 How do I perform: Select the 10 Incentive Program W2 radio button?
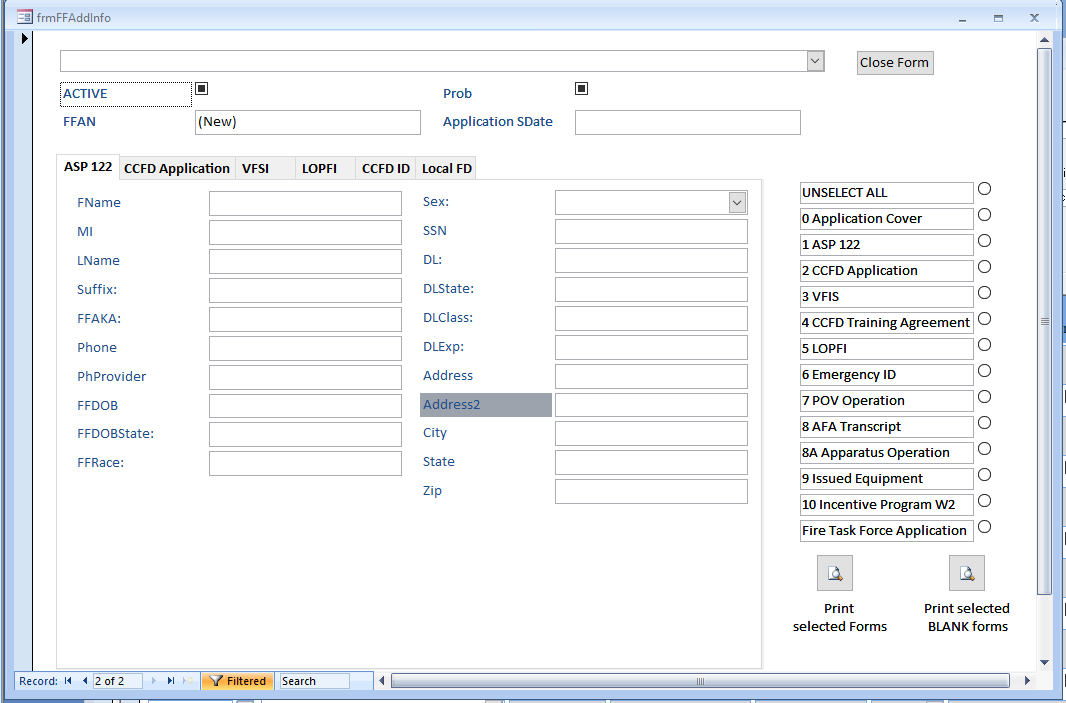pos(984,501)
